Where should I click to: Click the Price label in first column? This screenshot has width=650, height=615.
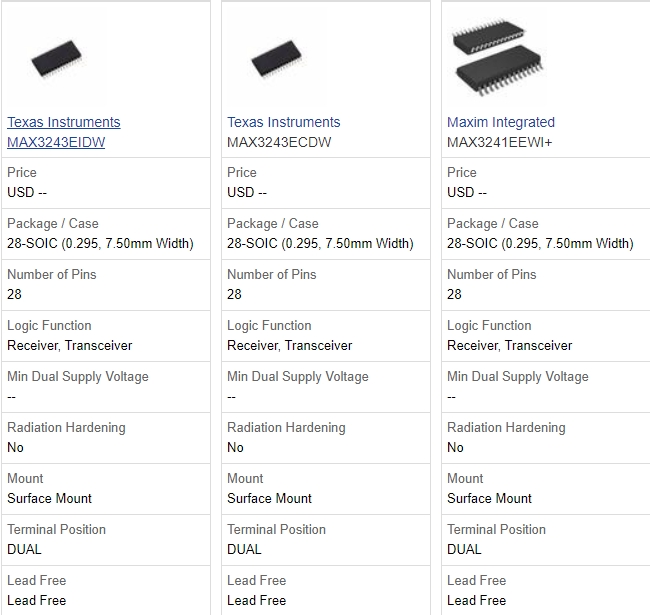(22, 172)
